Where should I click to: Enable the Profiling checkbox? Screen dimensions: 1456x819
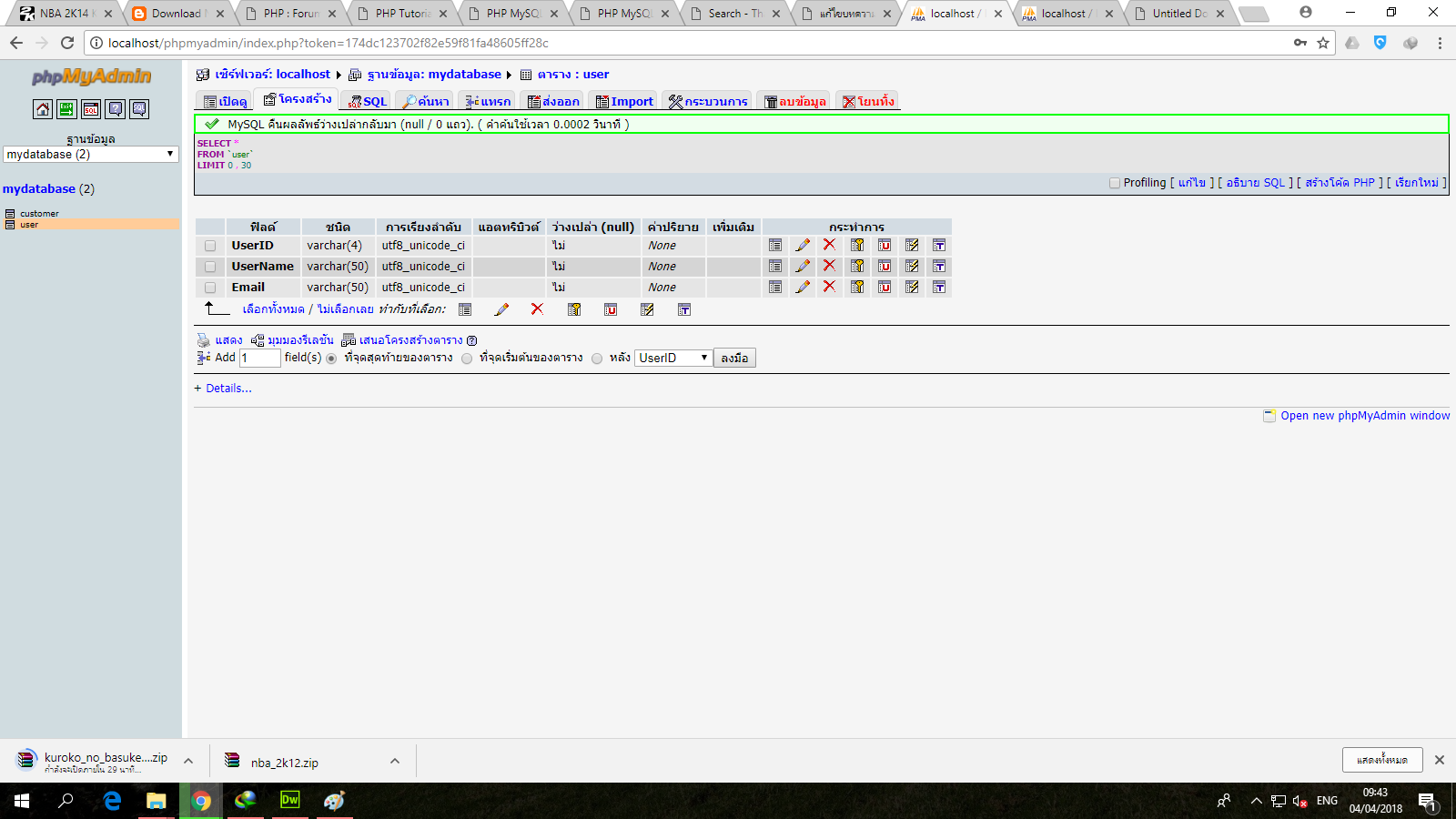(x=1115, y=183)
